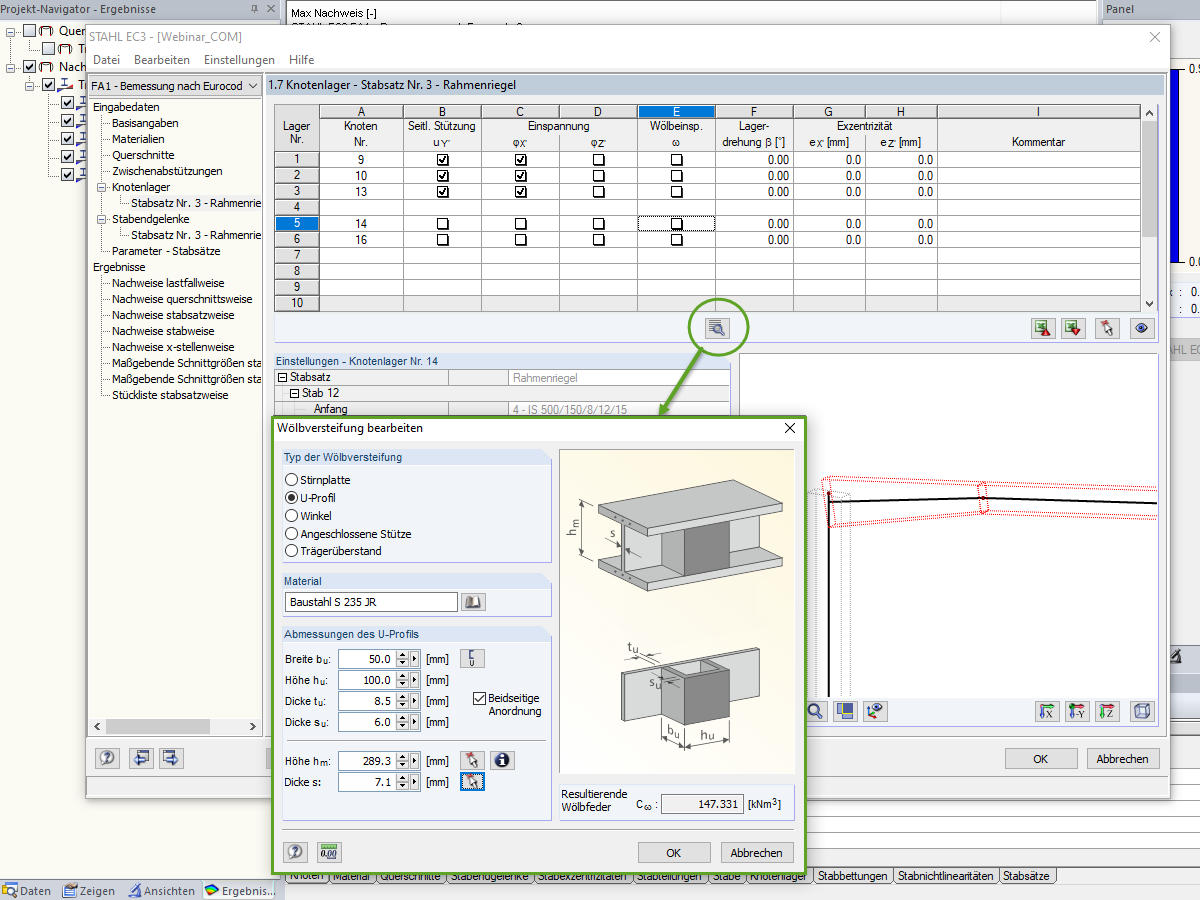The image size is (1200, 900).
Task: Collapse Stab 12 row in settings grid
Action: [x=295, y=394]
